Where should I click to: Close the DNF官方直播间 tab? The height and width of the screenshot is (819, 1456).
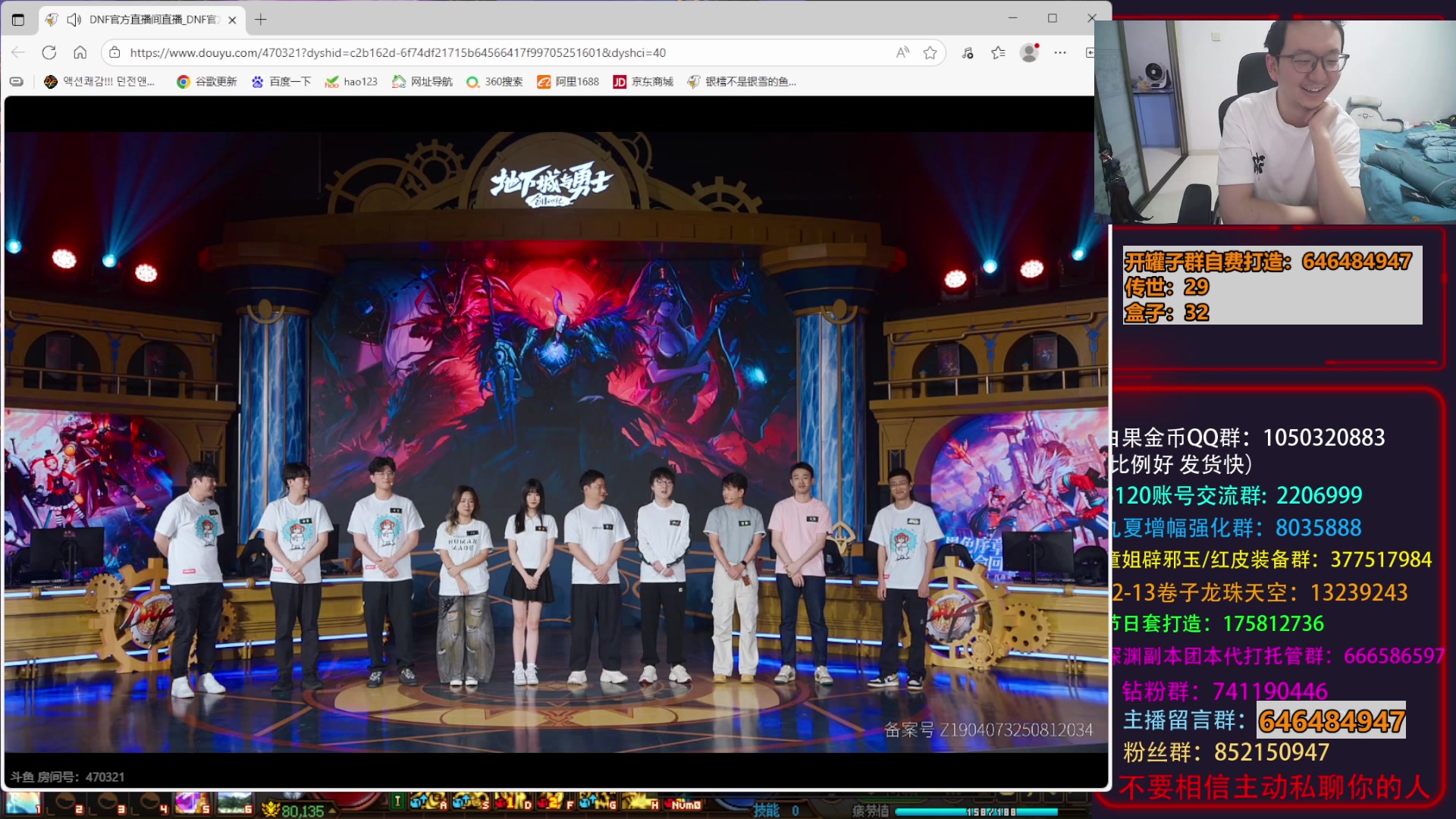click(x=232, y=20)
